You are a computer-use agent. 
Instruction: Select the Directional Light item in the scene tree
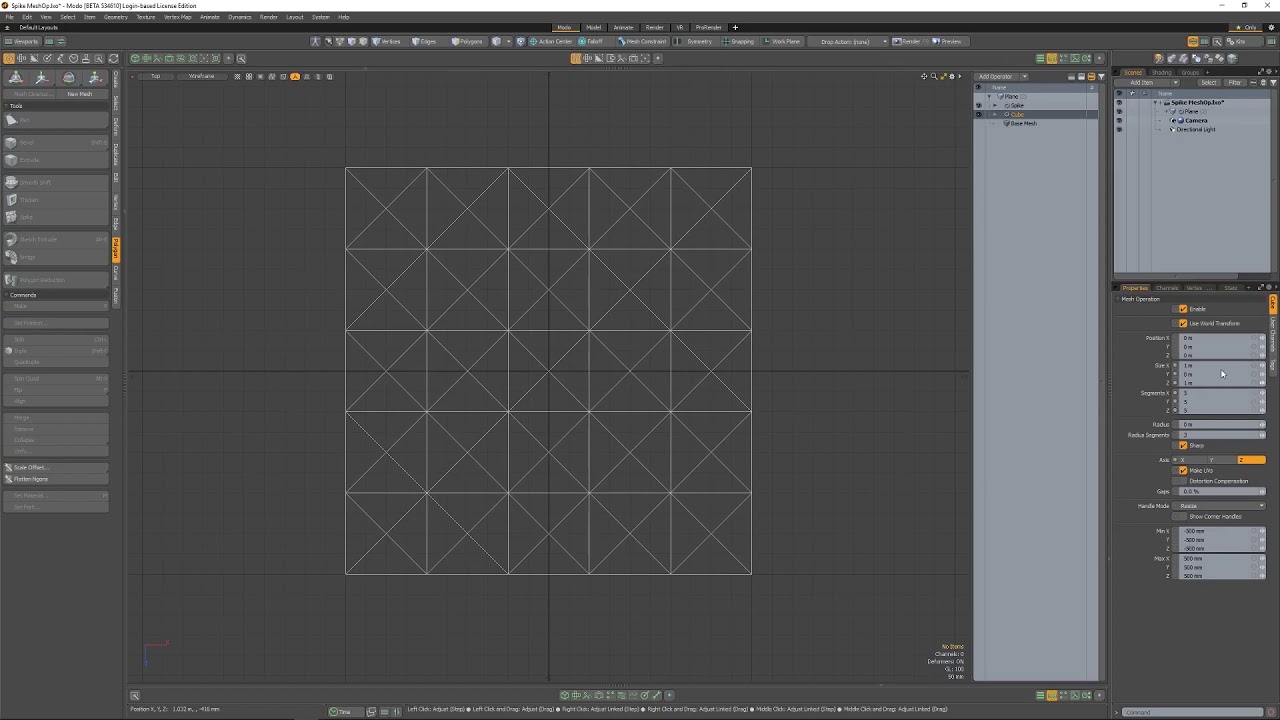(x=1196, y=130)
